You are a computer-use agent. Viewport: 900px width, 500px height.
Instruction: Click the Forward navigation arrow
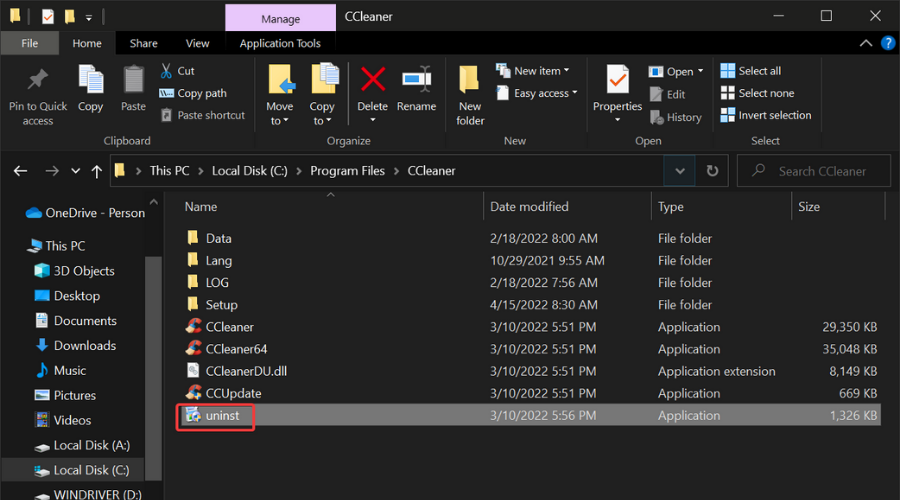[x=52, y=170]
